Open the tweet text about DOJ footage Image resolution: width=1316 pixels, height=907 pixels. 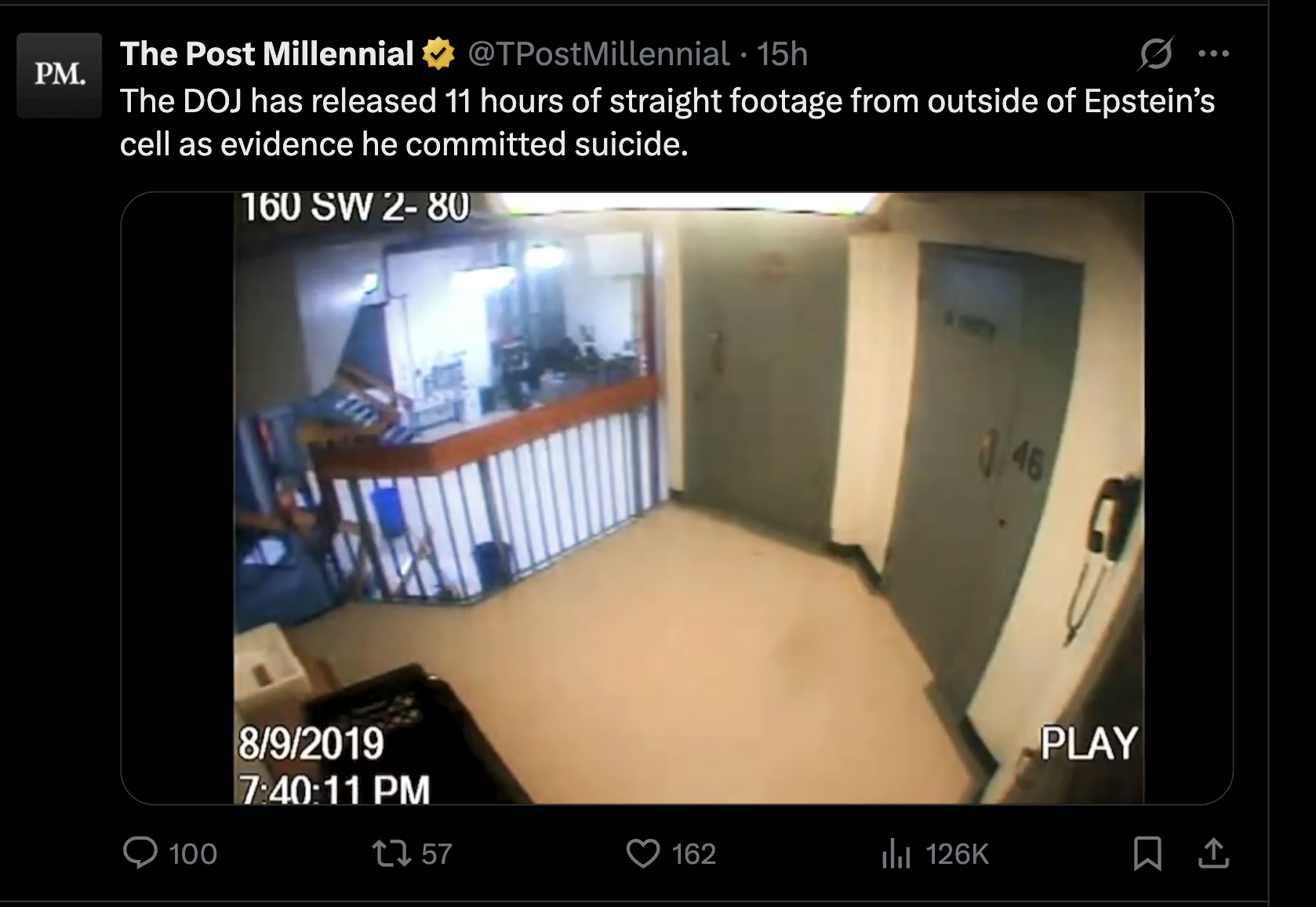pos(667,122)
